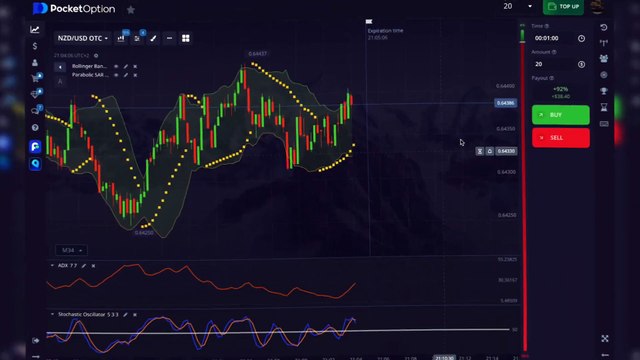Click the current price label 0.64386

click(x=506, y=103)
